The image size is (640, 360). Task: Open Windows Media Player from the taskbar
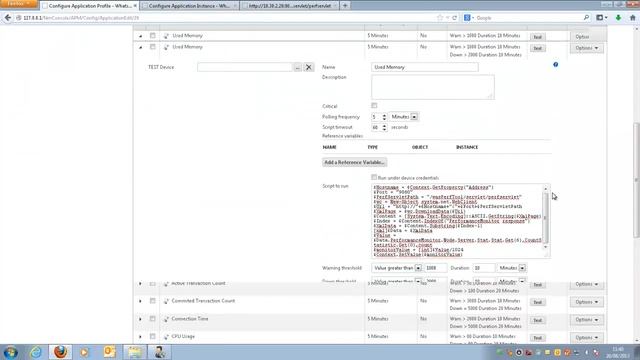pyautogui.click(x=84, y=352)
